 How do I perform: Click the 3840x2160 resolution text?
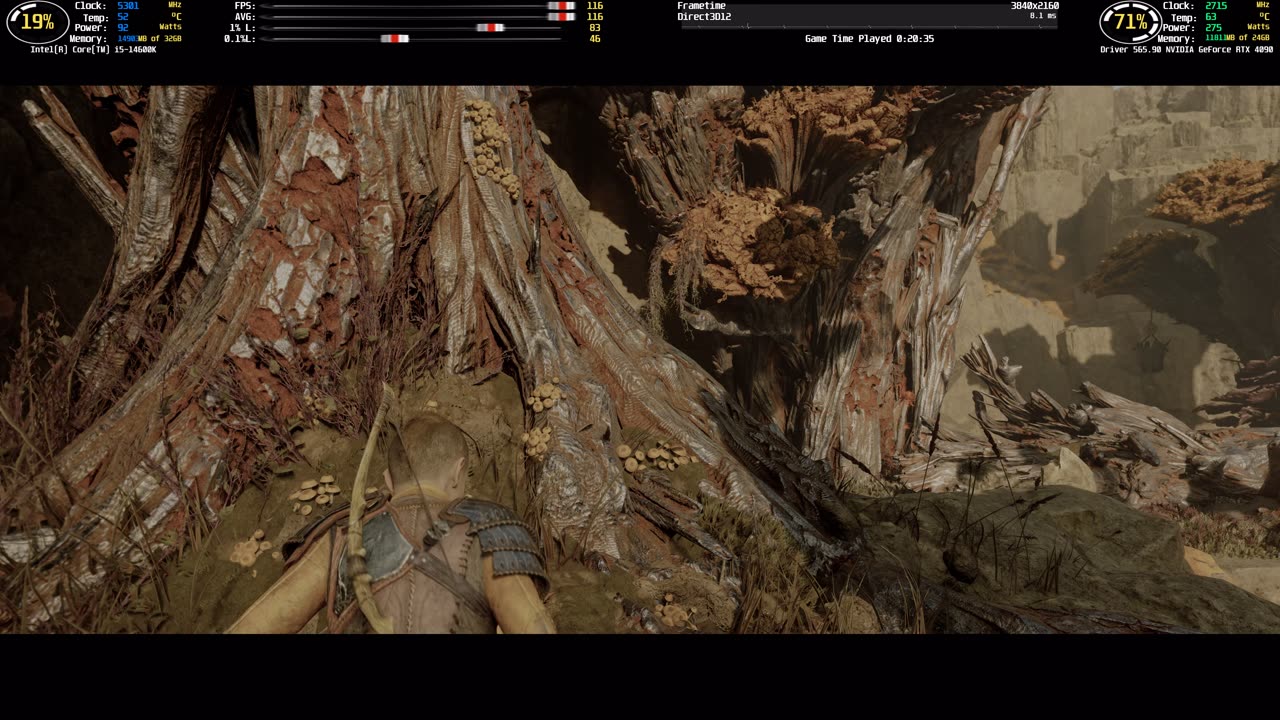coord(1034,6)
